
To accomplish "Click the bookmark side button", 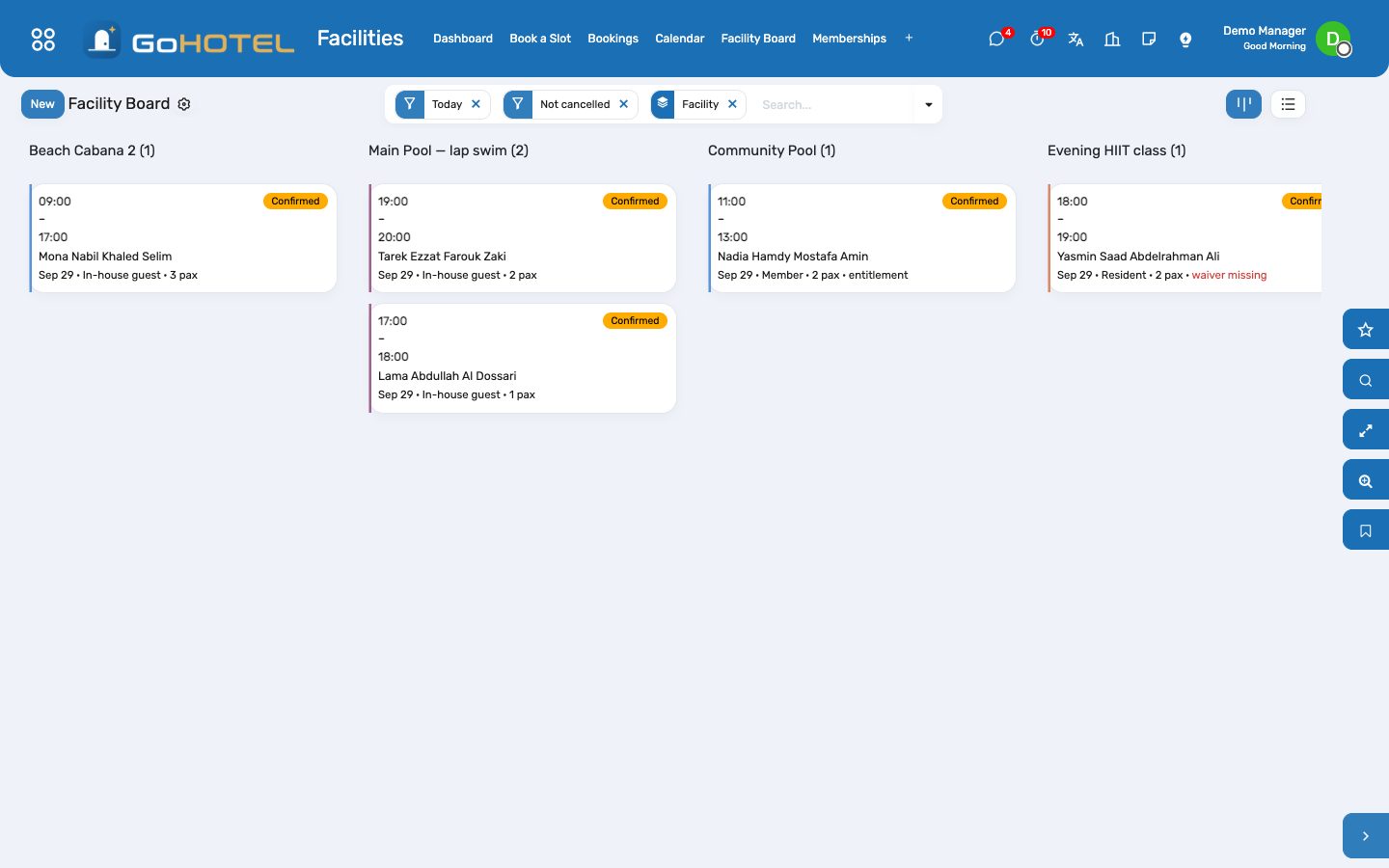I will pyautogui.click(x=1366, y=529).
